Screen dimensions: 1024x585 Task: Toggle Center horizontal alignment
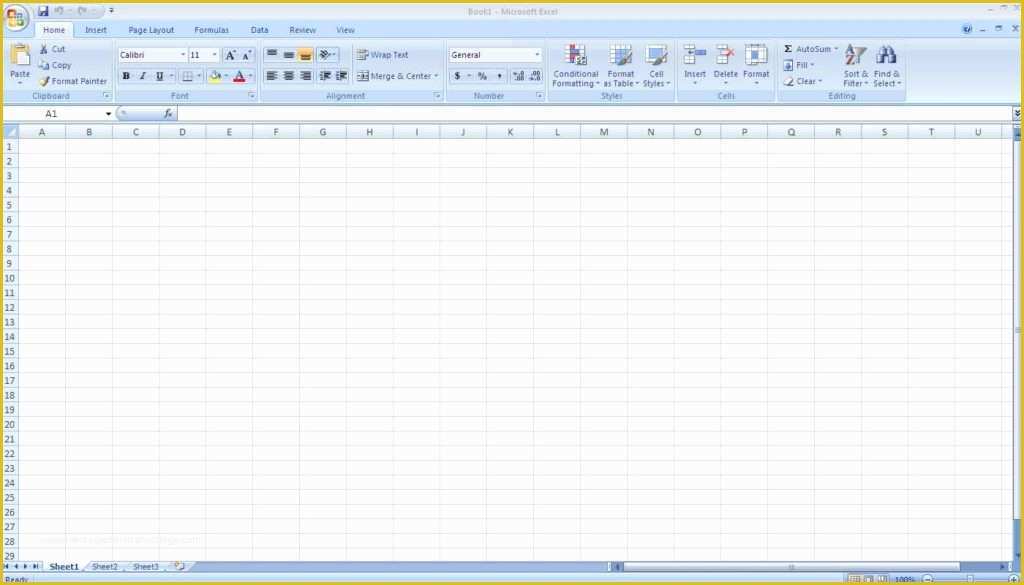coord(289,76)
